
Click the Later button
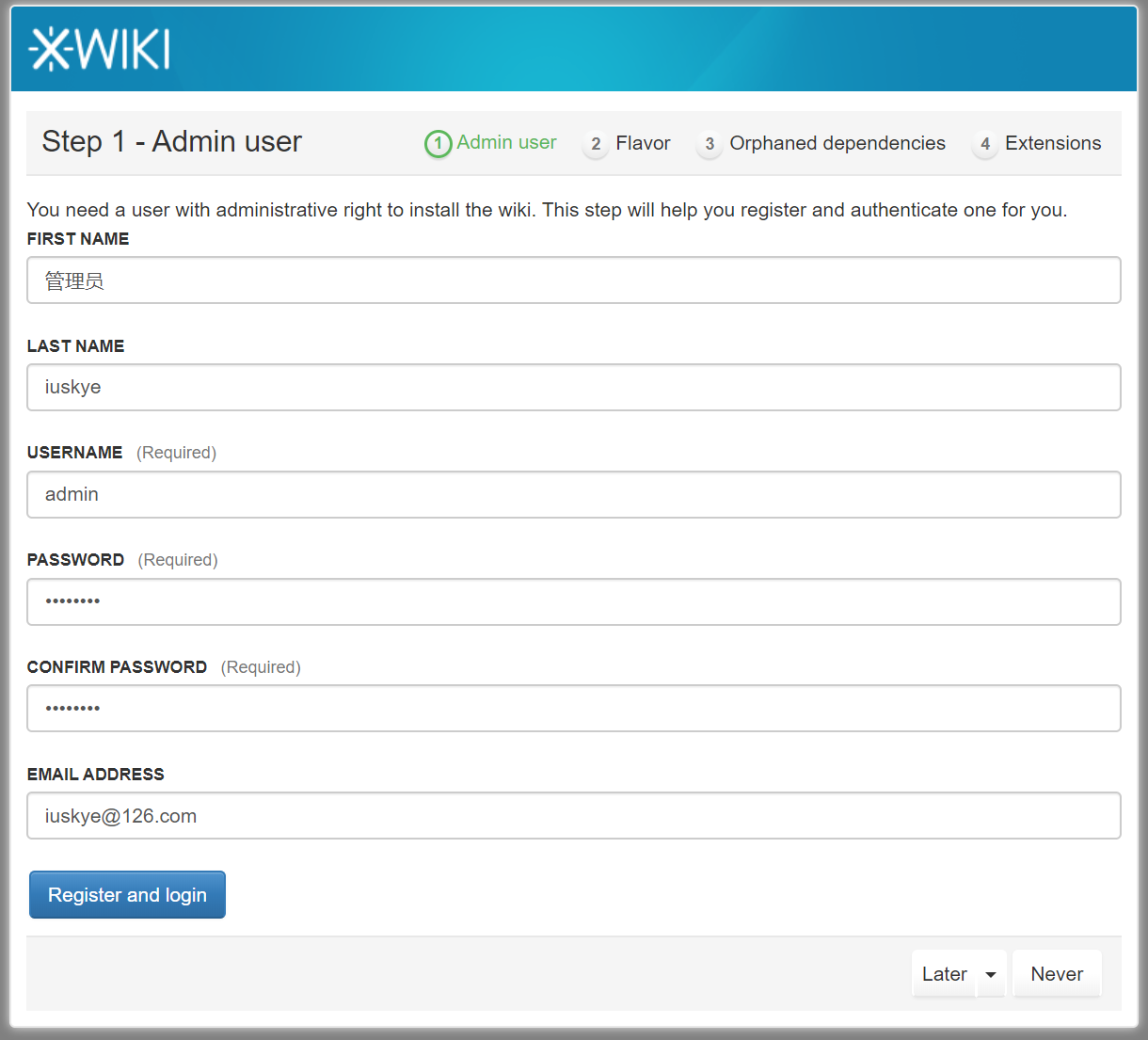click(x=944, y=974)
